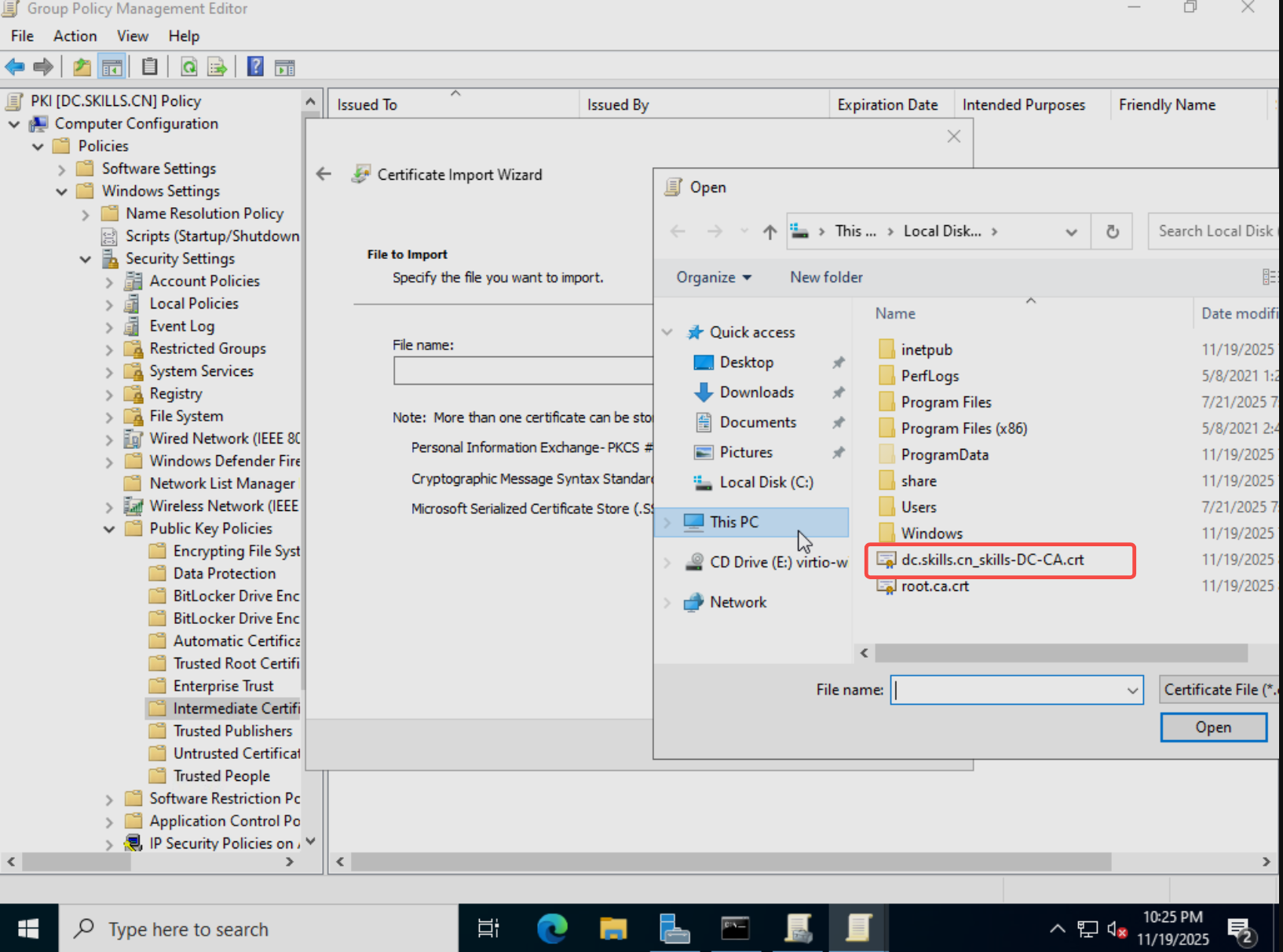Collapse Security Settings node

(x=86, y=259)
